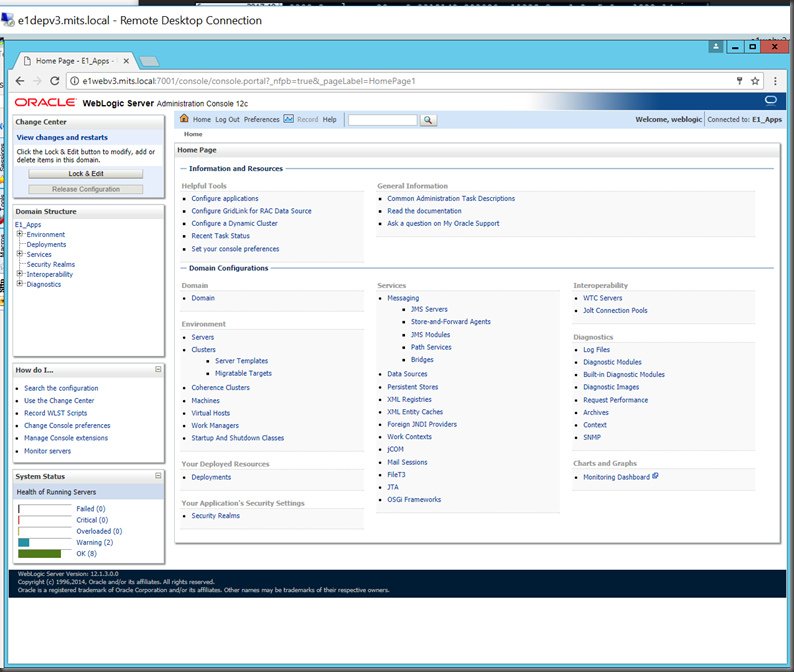Open a new browser tab

(x=149, y=61)
